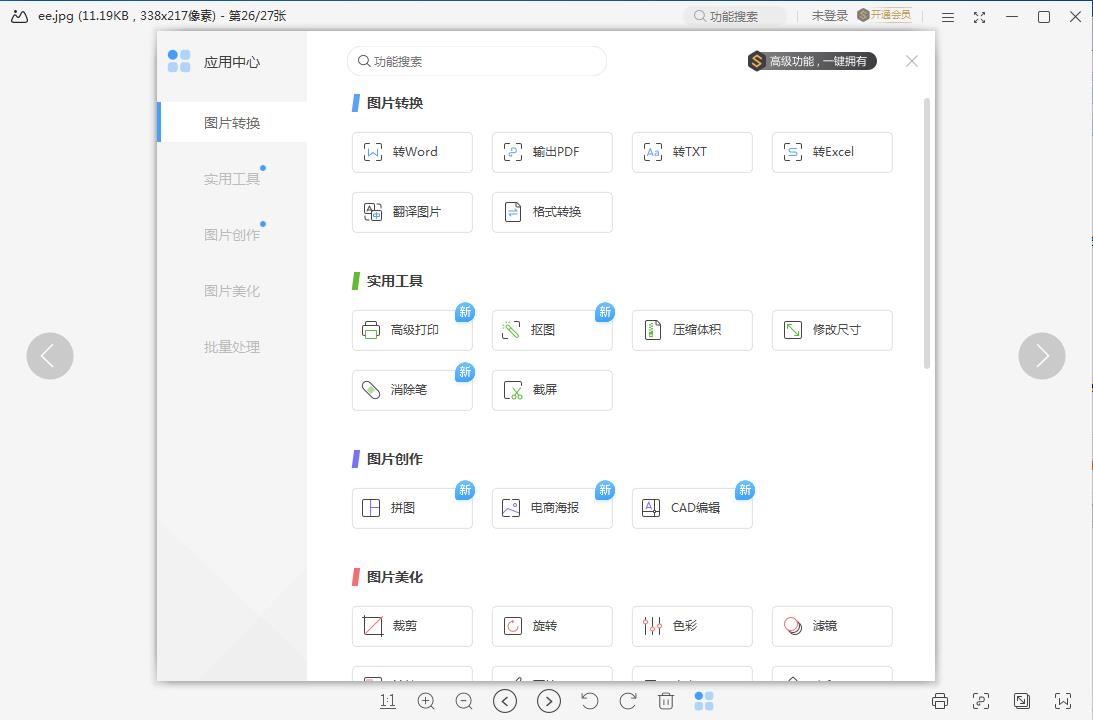Launch the 翻译图片 tool
The image size is (1093, 720).
pos(412,212)
